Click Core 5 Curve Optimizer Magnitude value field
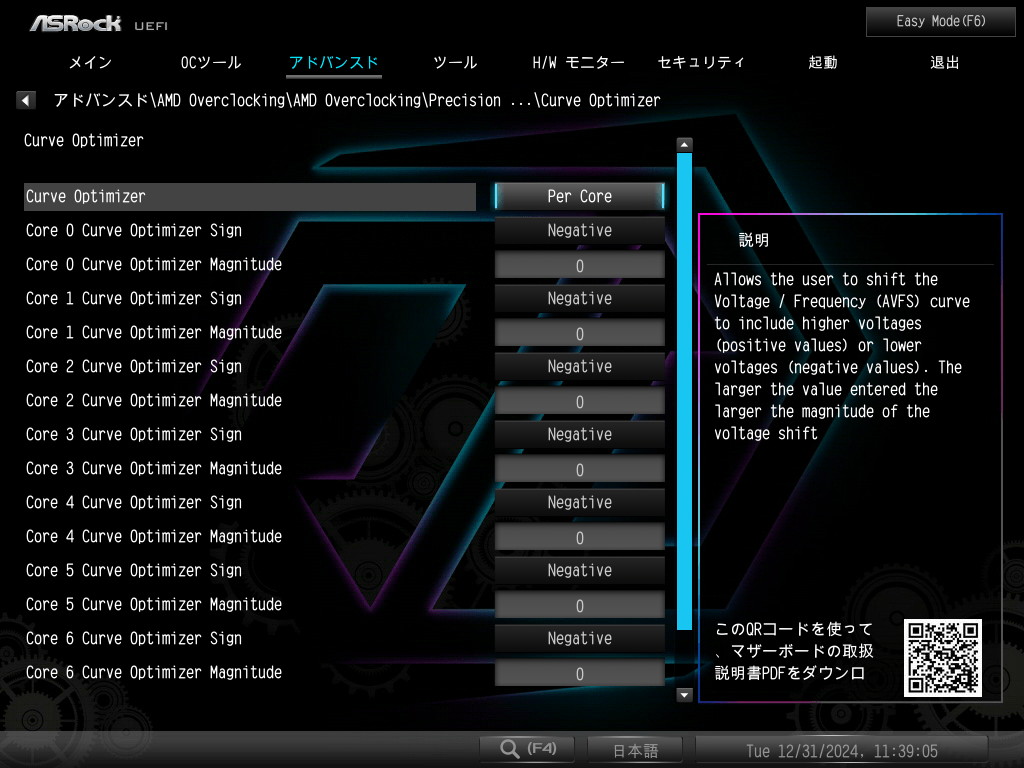Screen dimensions: 1024x768 579,605
